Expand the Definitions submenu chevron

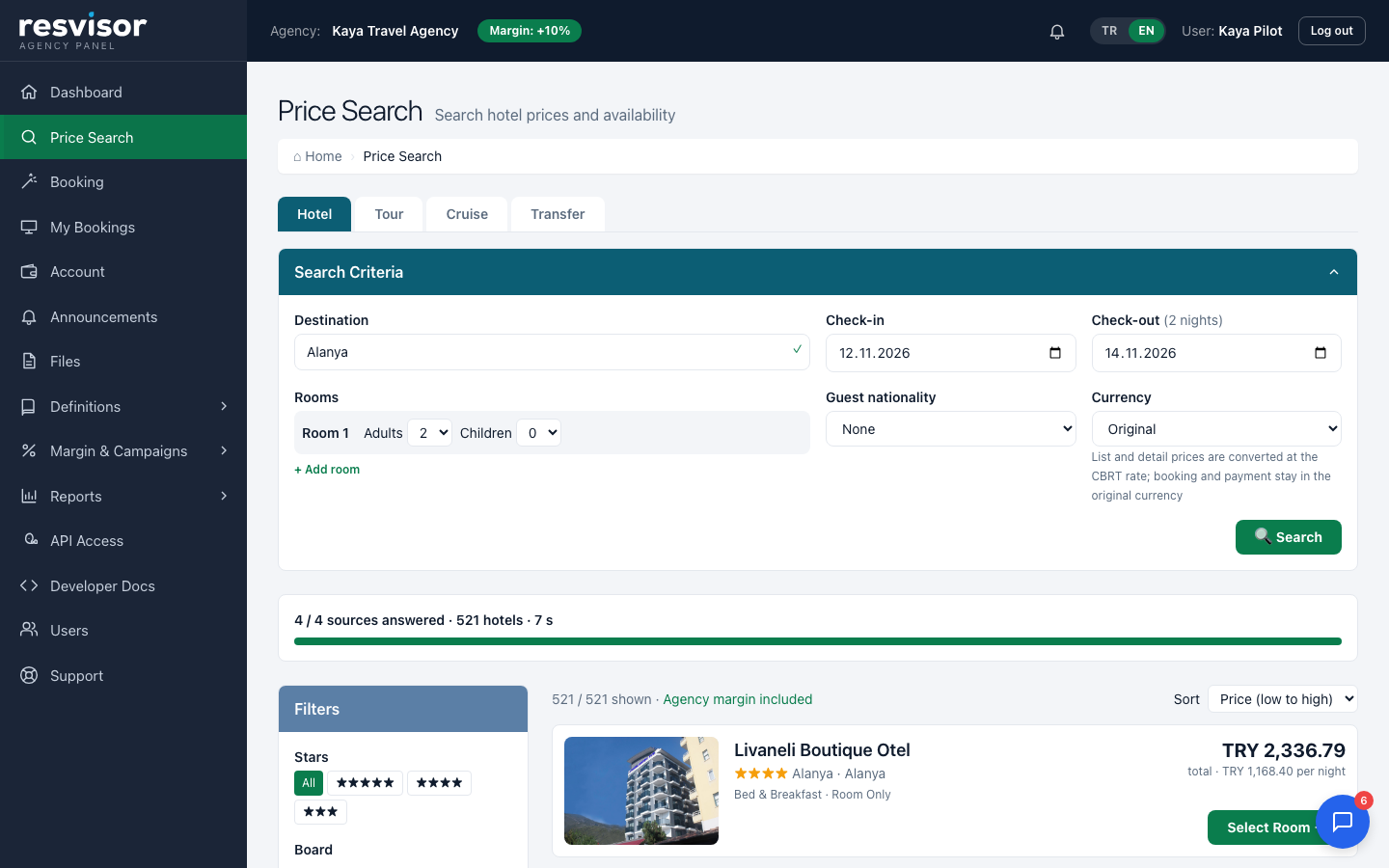tap(224, 406)
